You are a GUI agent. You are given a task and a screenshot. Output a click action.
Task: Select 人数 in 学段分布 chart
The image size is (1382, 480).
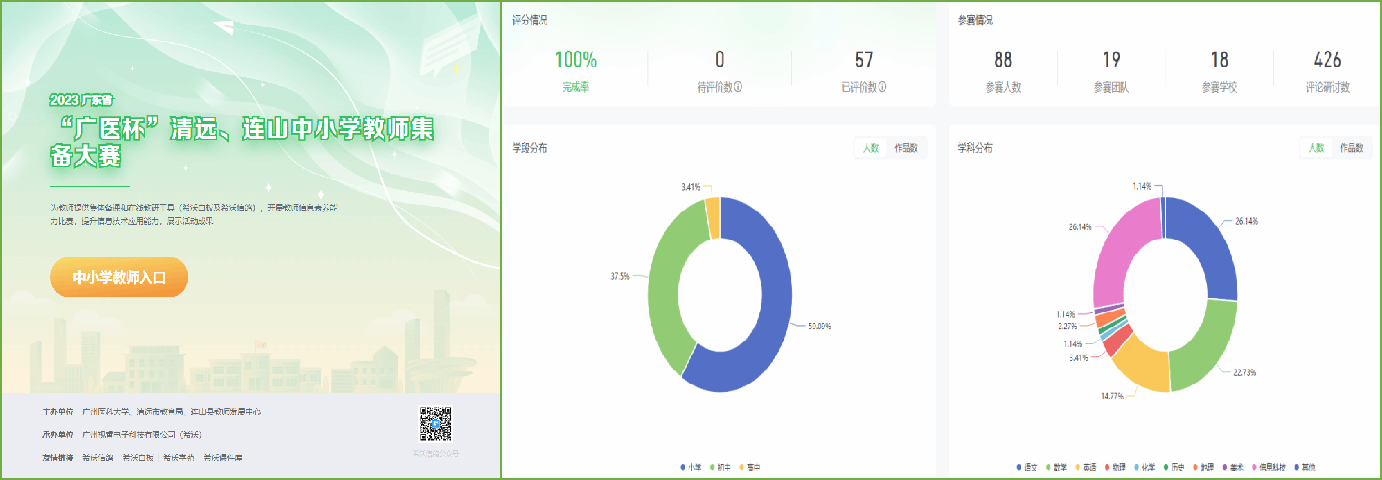[x=870, y=148]
